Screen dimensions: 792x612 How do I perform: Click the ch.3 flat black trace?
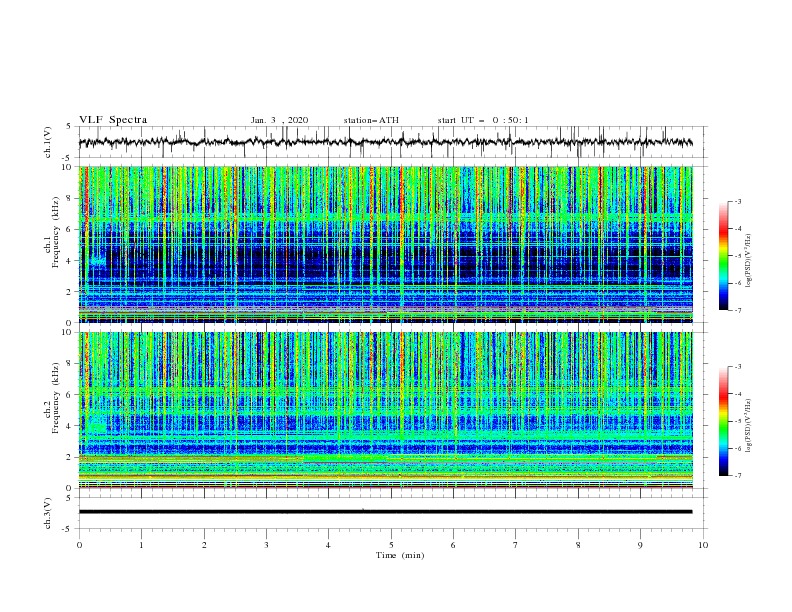[x=385, y=512]
